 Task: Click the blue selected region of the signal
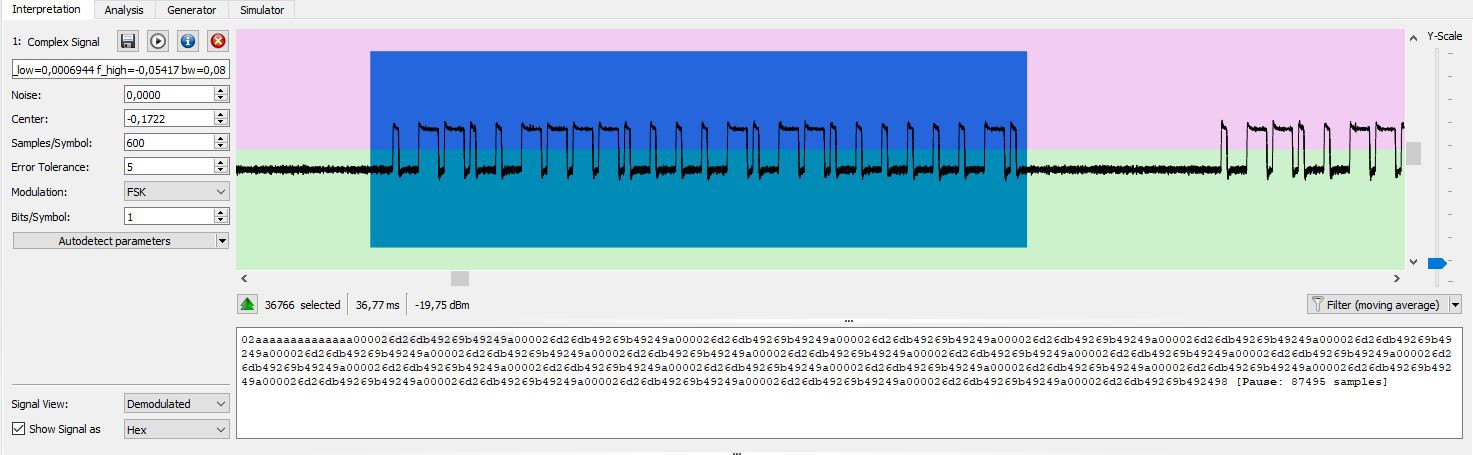[x=698, y=149]
